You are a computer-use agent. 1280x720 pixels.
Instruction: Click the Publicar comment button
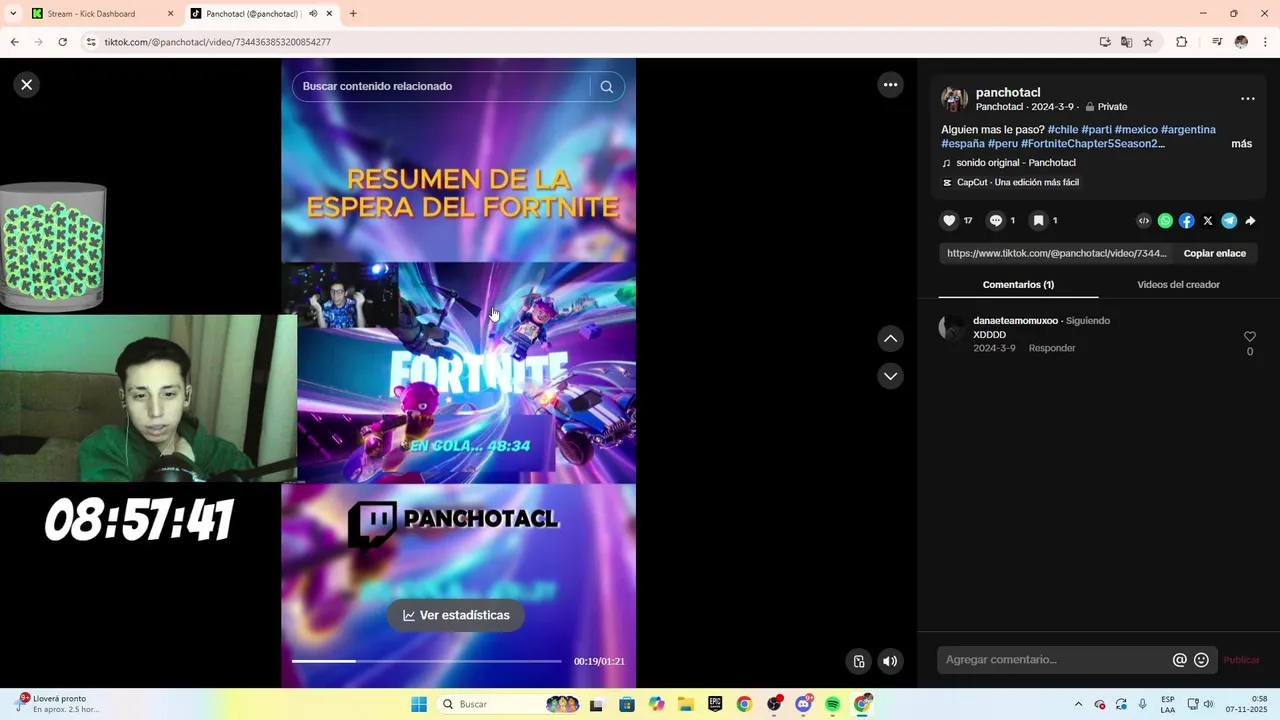[x=1241, y=660]
